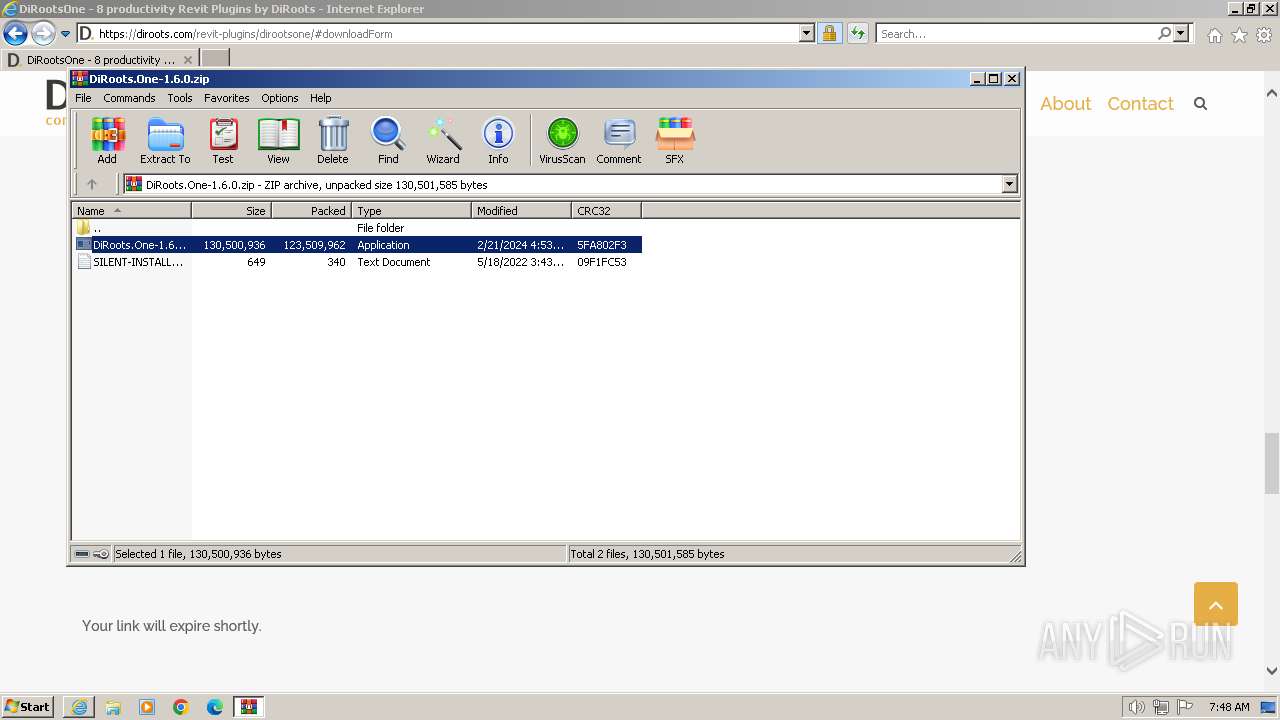Click the disk icon in WinRAR status bar

pyautogui.click(x=82, y=554)
